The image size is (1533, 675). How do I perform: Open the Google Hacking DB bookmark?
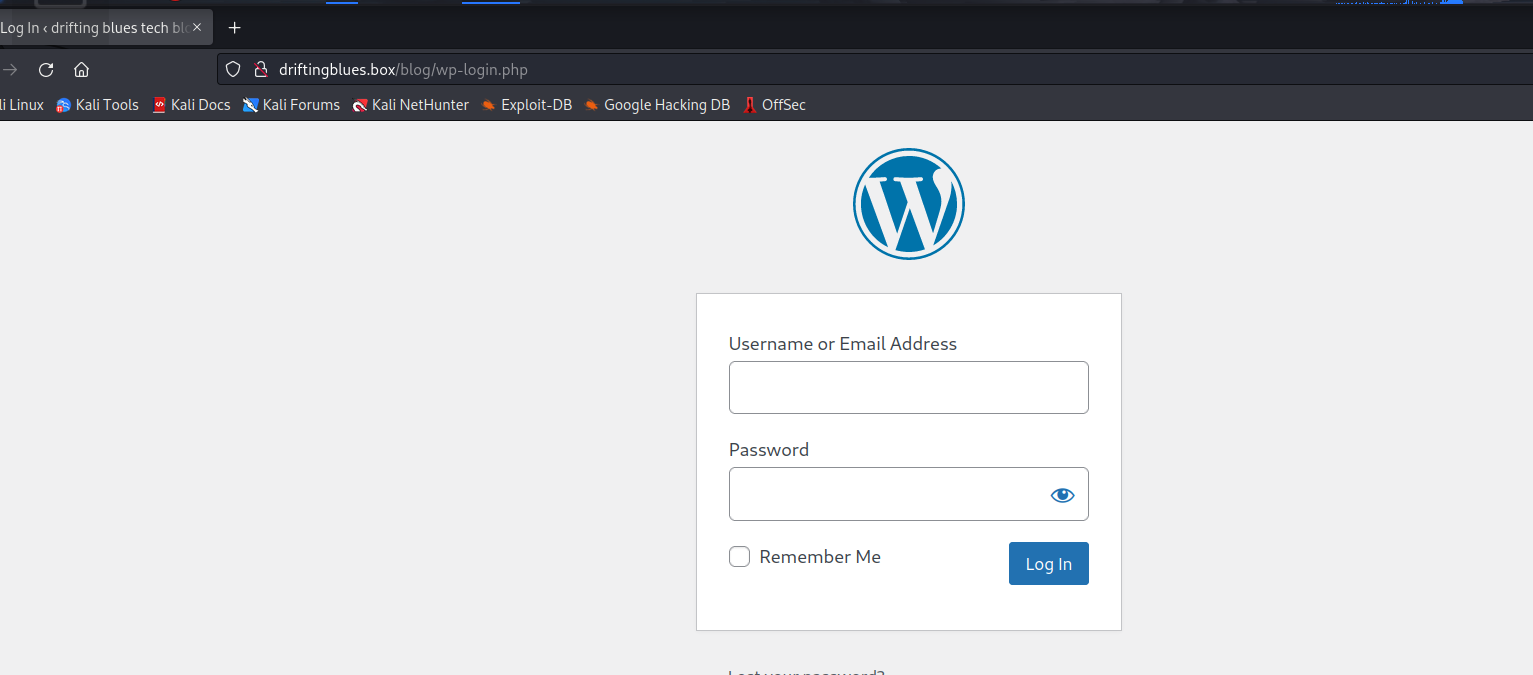(x=657, y=105)
